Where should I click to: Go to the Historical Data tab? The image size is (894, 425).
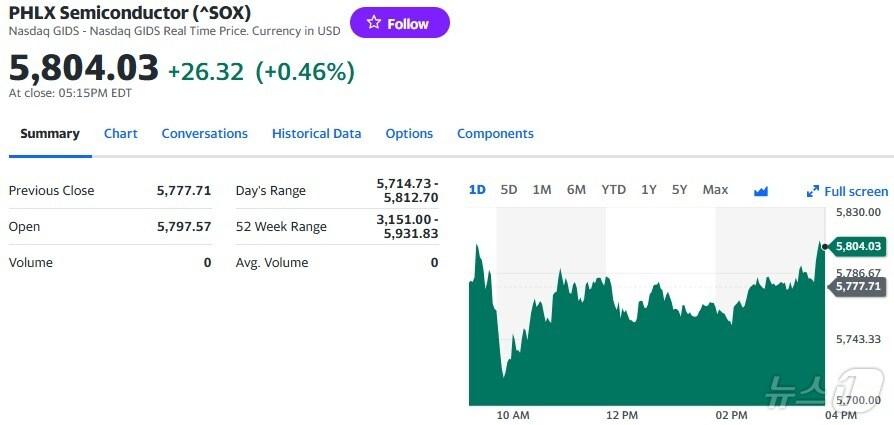pos(316,134)
